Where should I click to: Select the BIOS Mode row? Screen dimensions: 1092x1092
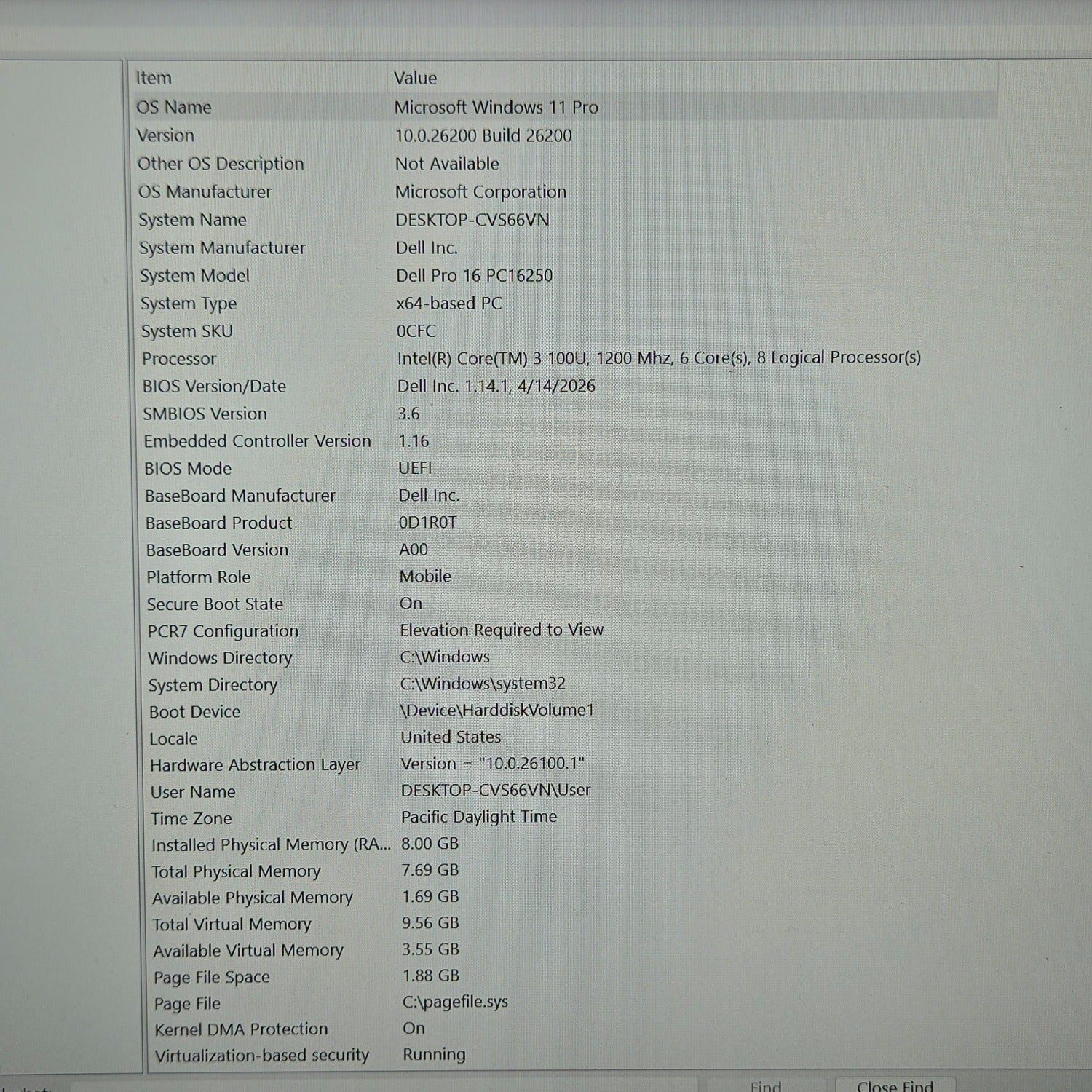tap(188, 469)
